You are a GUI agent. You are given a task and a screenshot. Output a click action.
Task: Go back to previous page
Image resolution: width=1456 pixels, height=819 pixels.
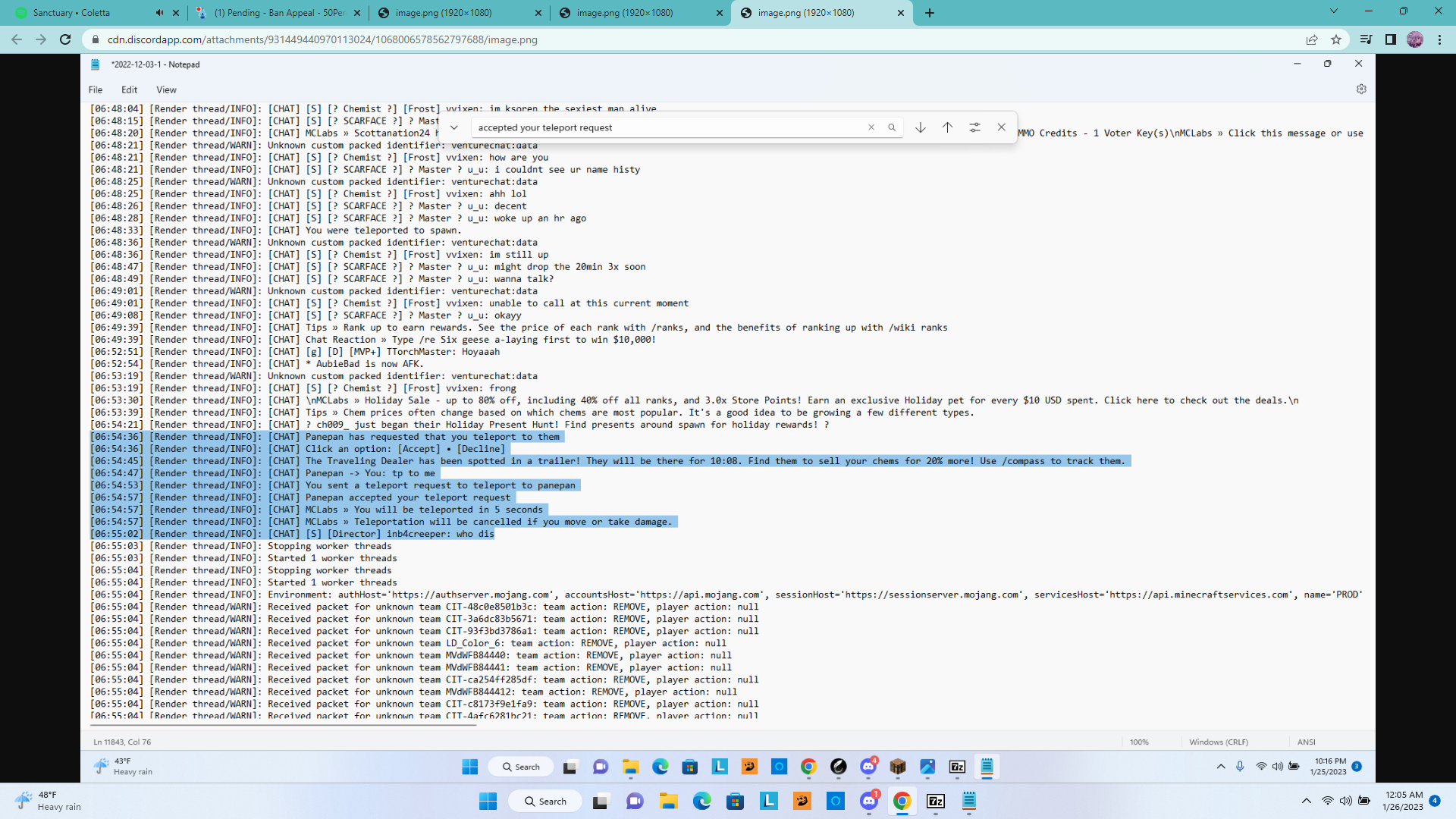coord(17,39)
